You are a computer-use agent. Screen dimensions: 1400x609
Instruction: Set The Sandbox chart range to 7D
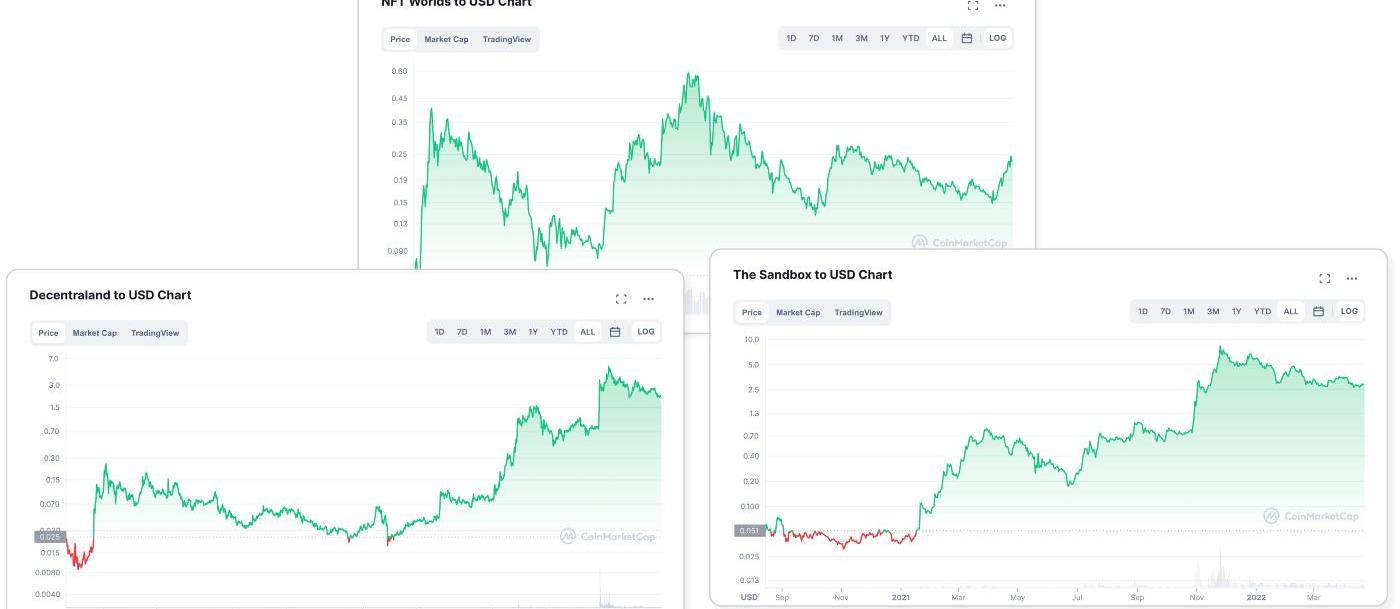tap(1165, 312)
